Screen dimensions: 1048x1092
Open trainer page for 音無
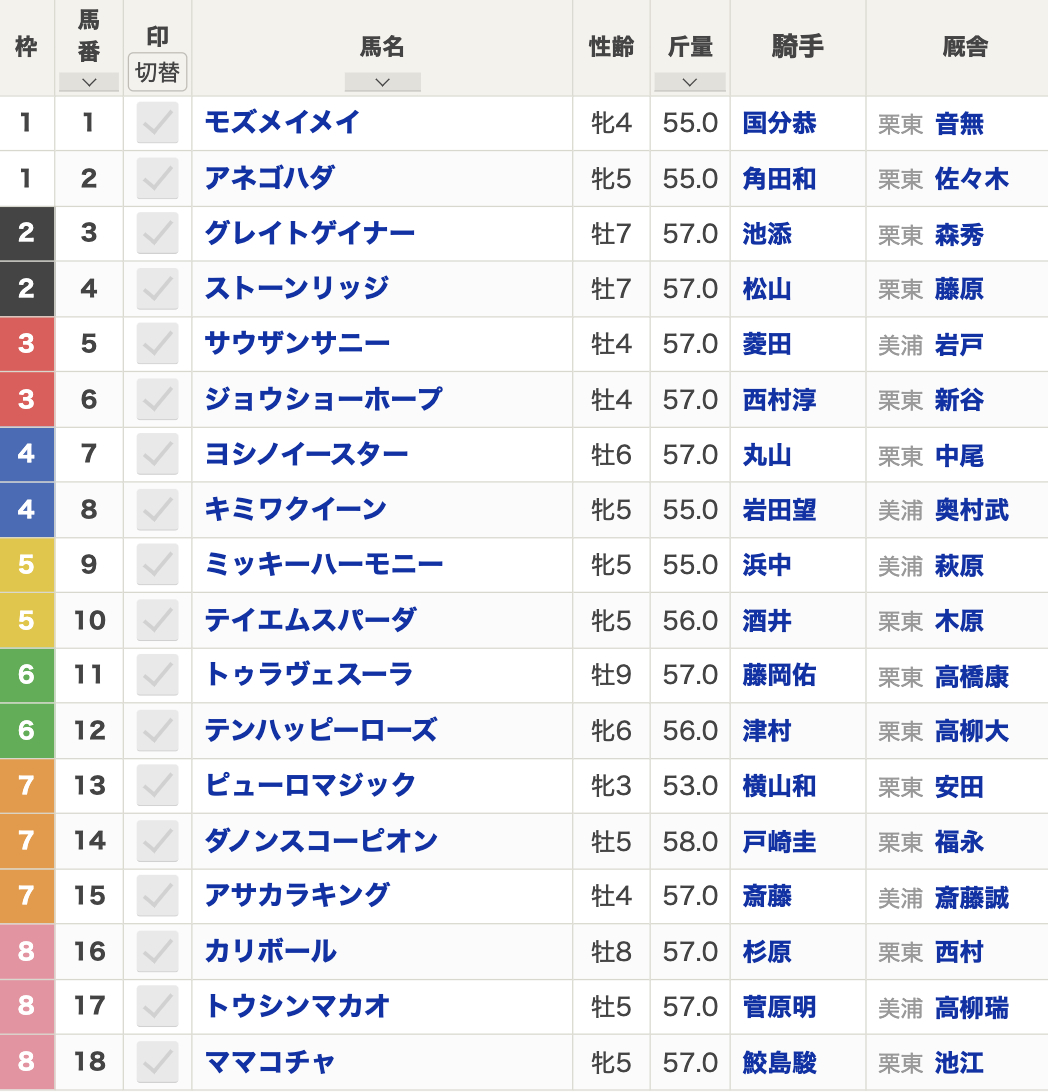(959, 124)
